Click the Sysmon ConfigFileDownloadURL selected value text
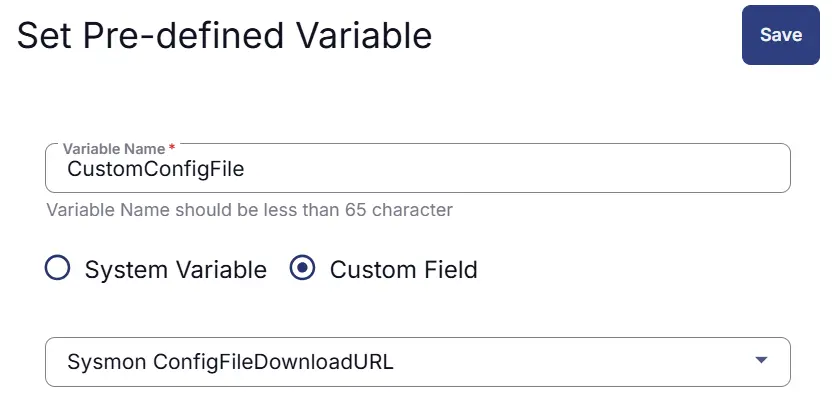 point(230,362)
